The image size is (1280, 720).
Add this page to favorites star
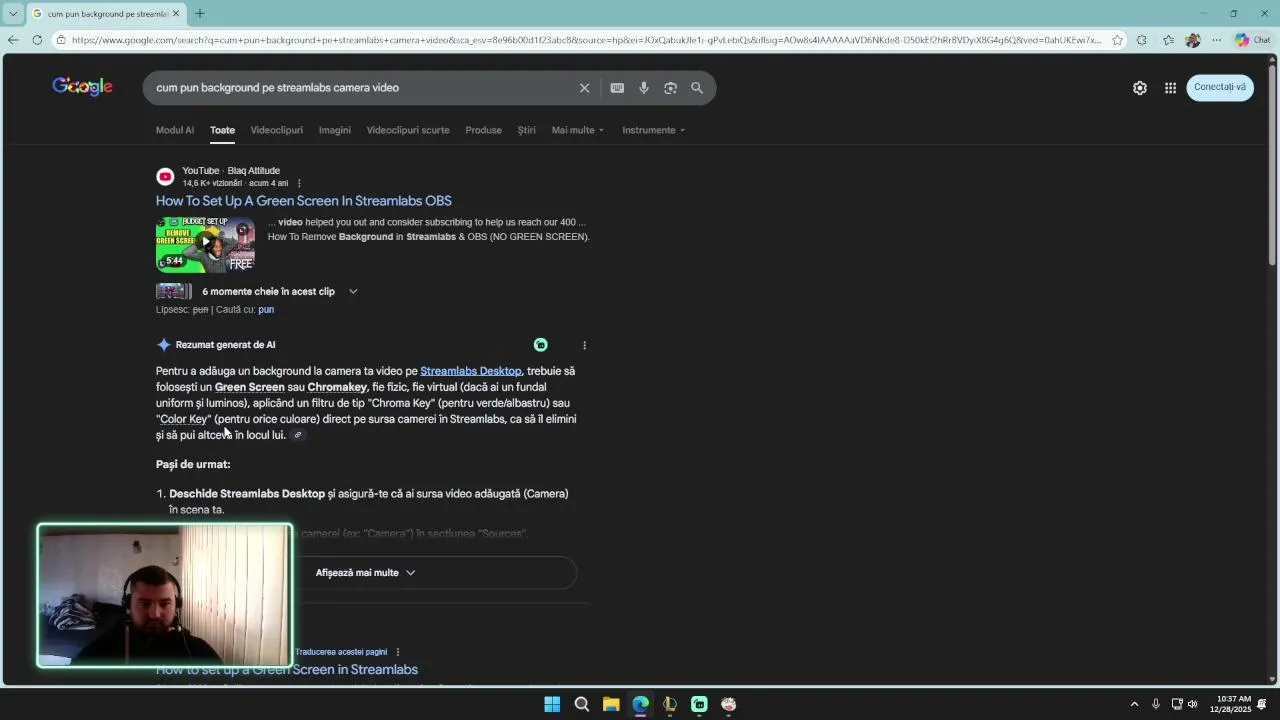(1117, 40)
